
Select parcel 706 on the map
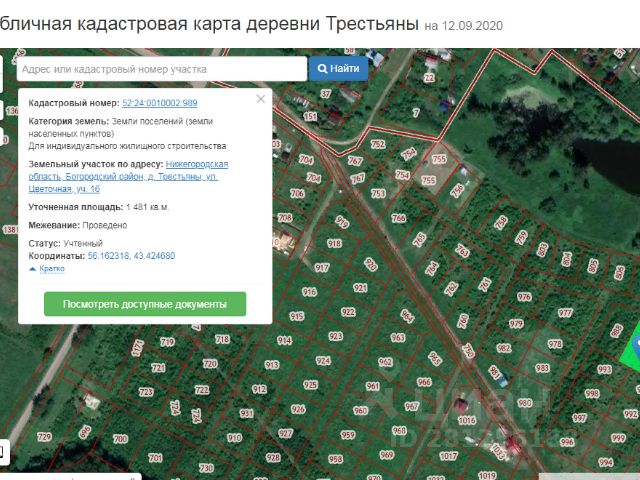click(297, 193)
